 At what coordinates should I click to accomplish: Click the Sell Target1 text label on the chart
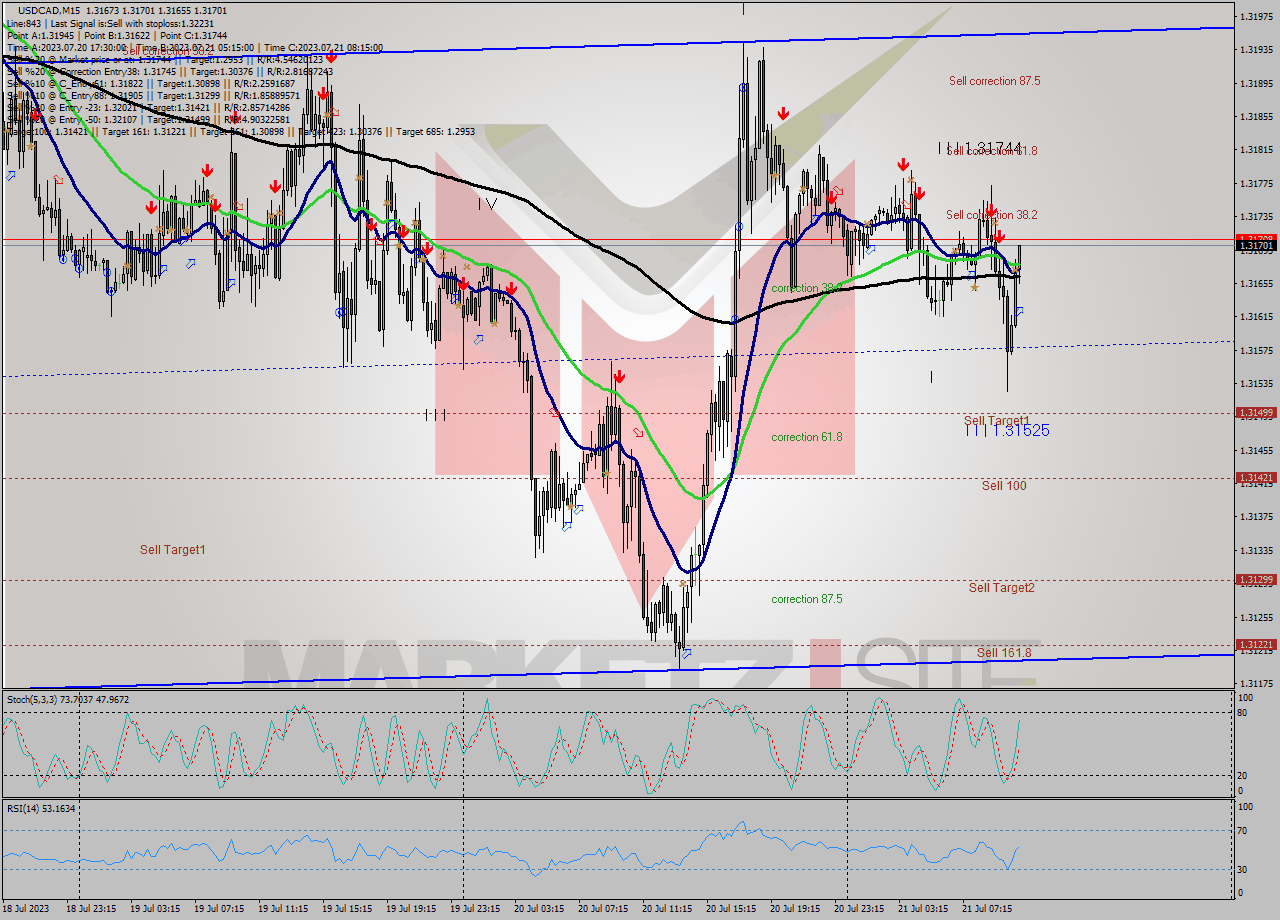tap(172, 549)
